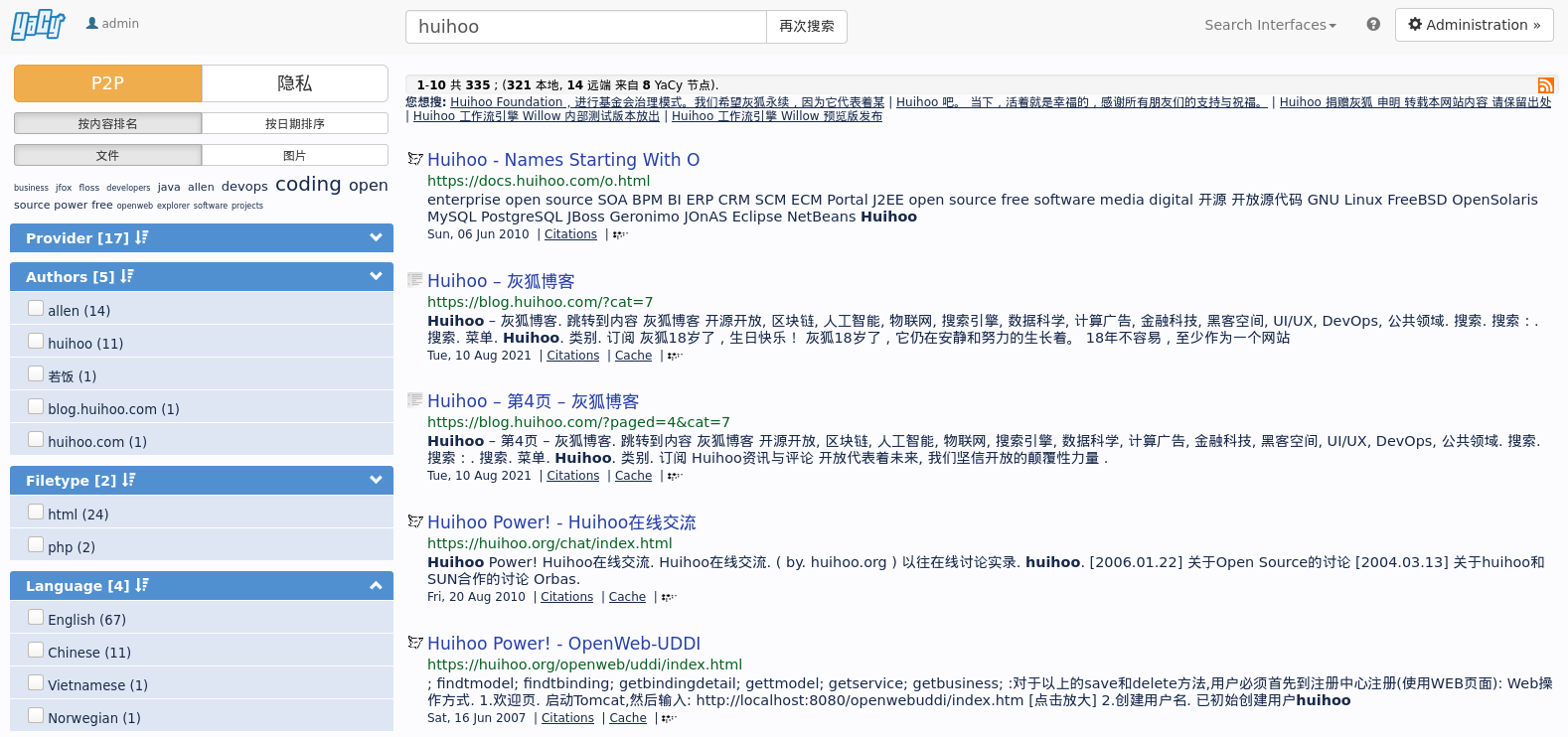Open the RSS feed icon
This screenshot has width=1568, height=737.
click(x=1545, y=85)
